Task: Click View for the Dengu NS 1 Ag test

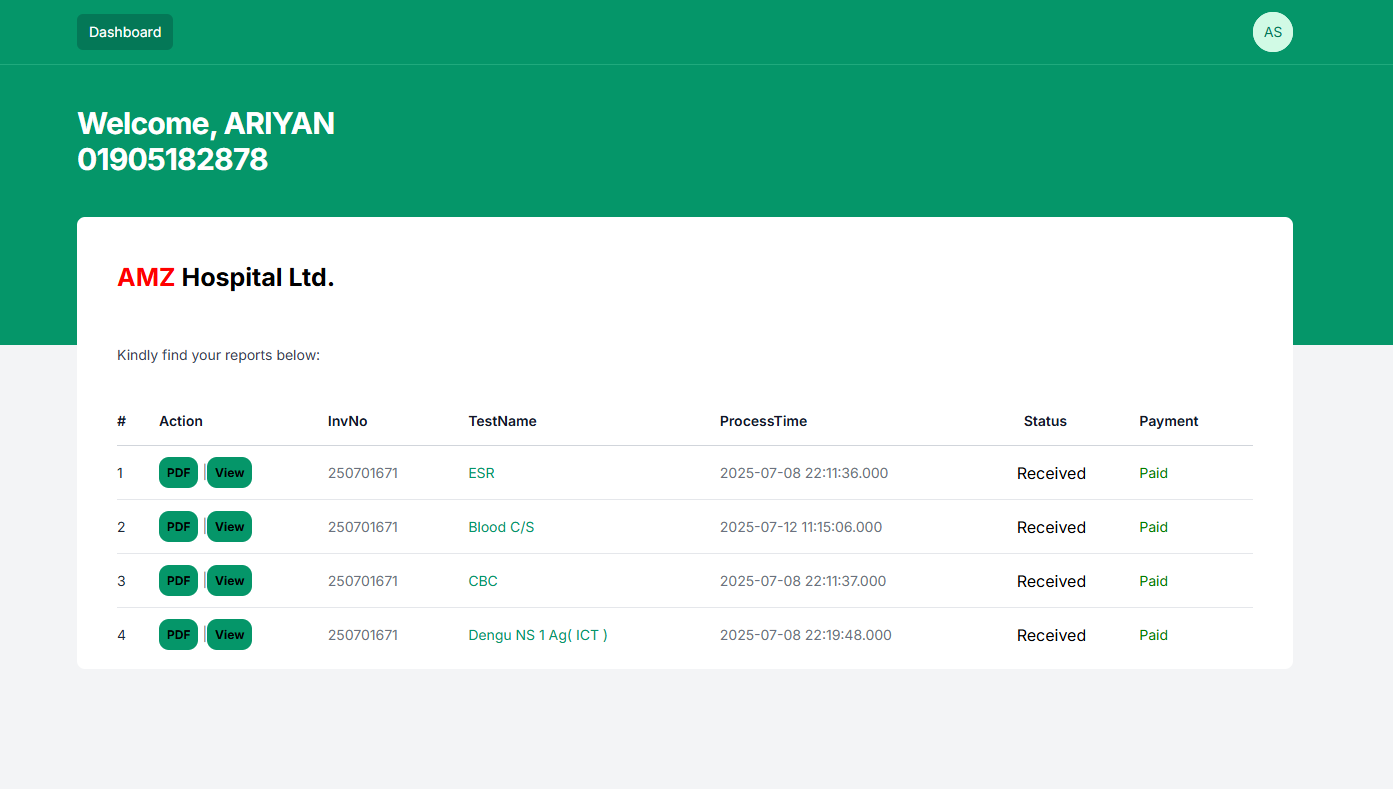Action: coord(229,634)
